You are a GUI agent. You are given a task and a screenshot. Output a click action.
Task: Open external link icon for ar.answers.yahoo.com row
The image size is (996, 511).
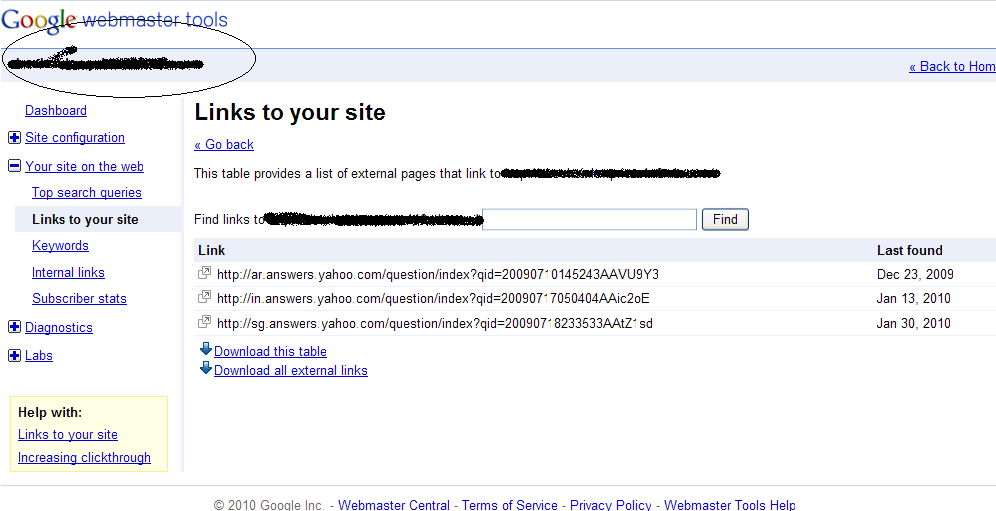pos(205,273)
